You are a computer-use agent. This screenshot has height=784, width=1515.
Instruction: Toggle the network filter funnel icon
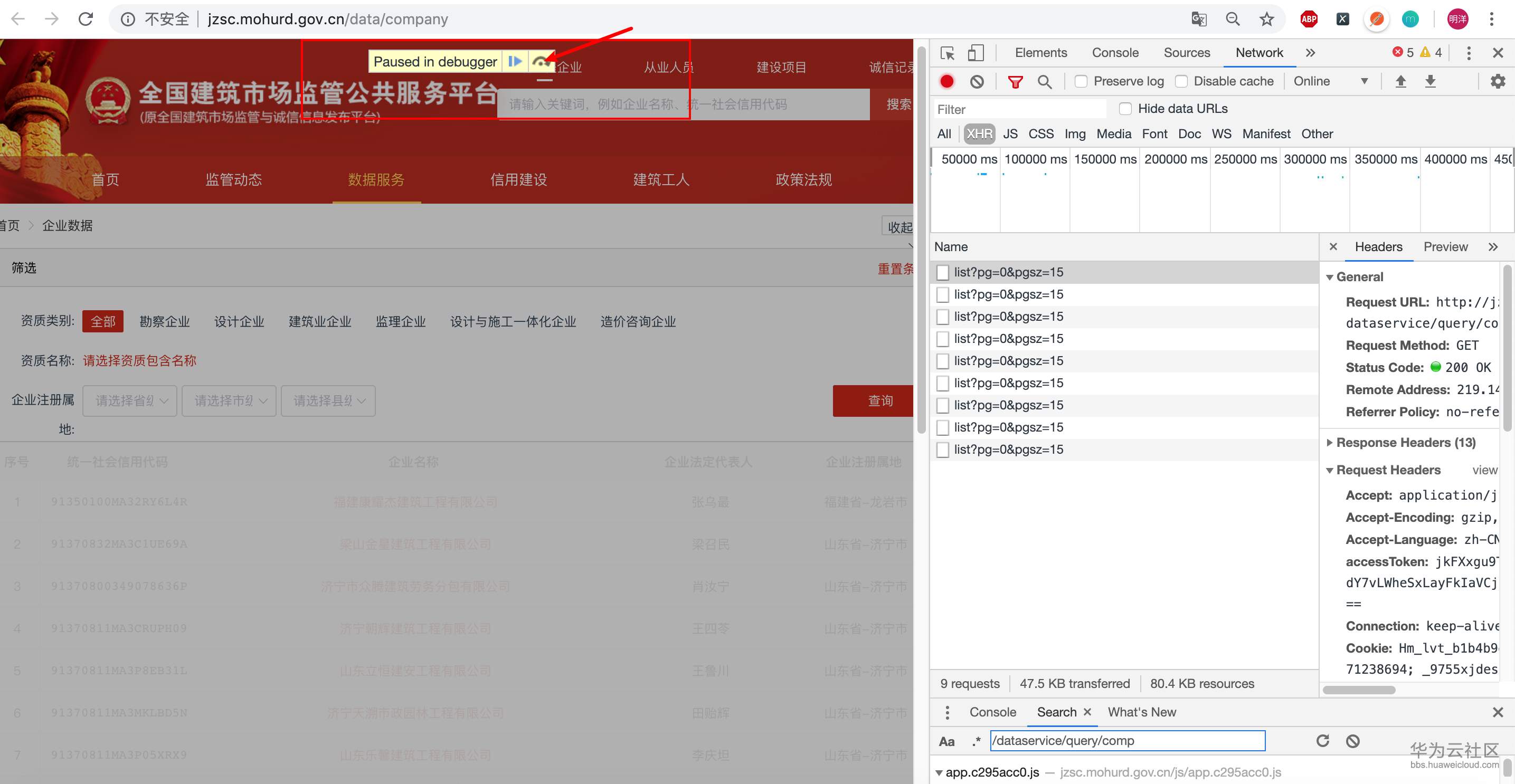1015,82
